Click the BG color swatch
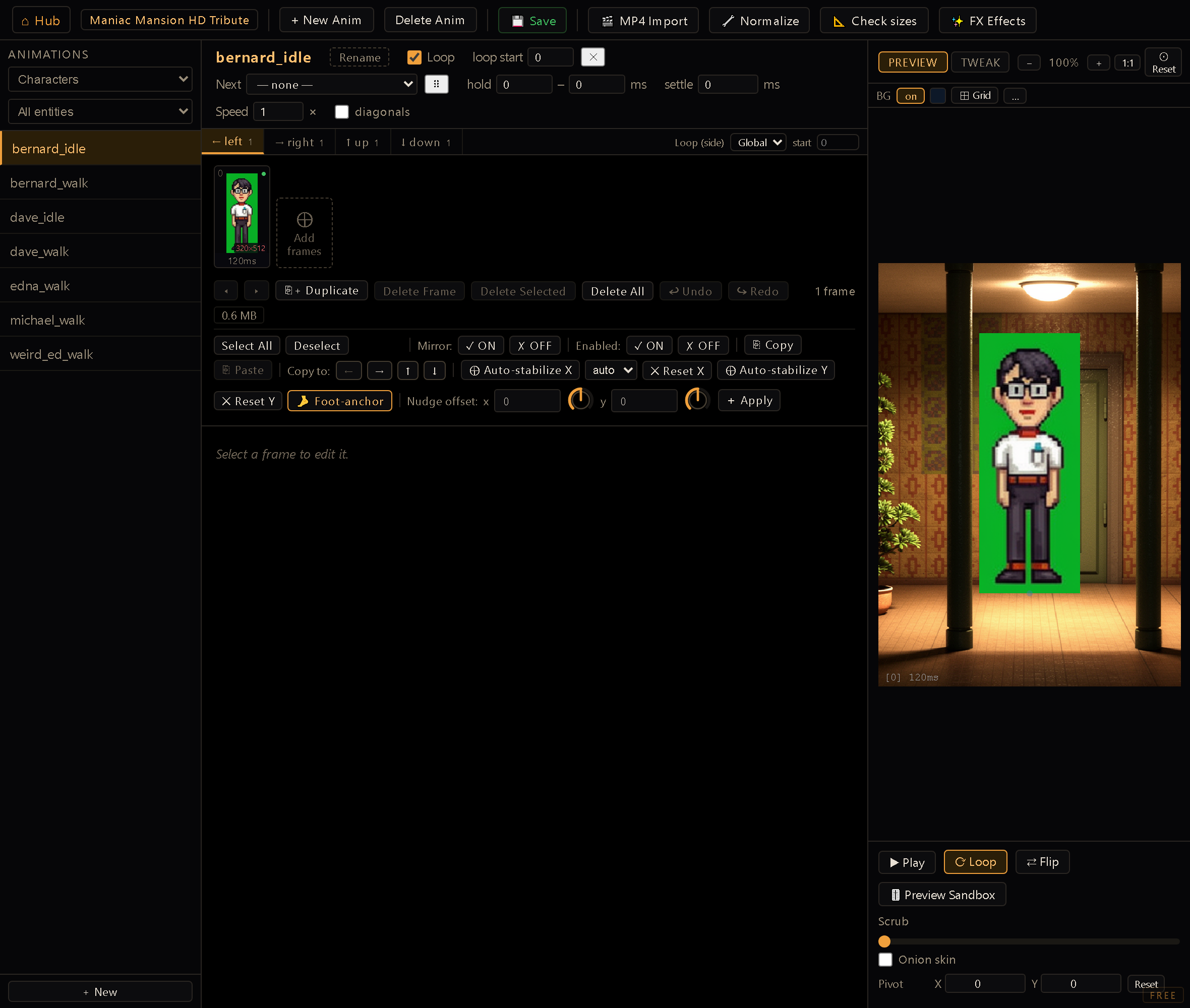Image resolution: width=1190 pixels, height=1008 pixels. pos(937,96)
